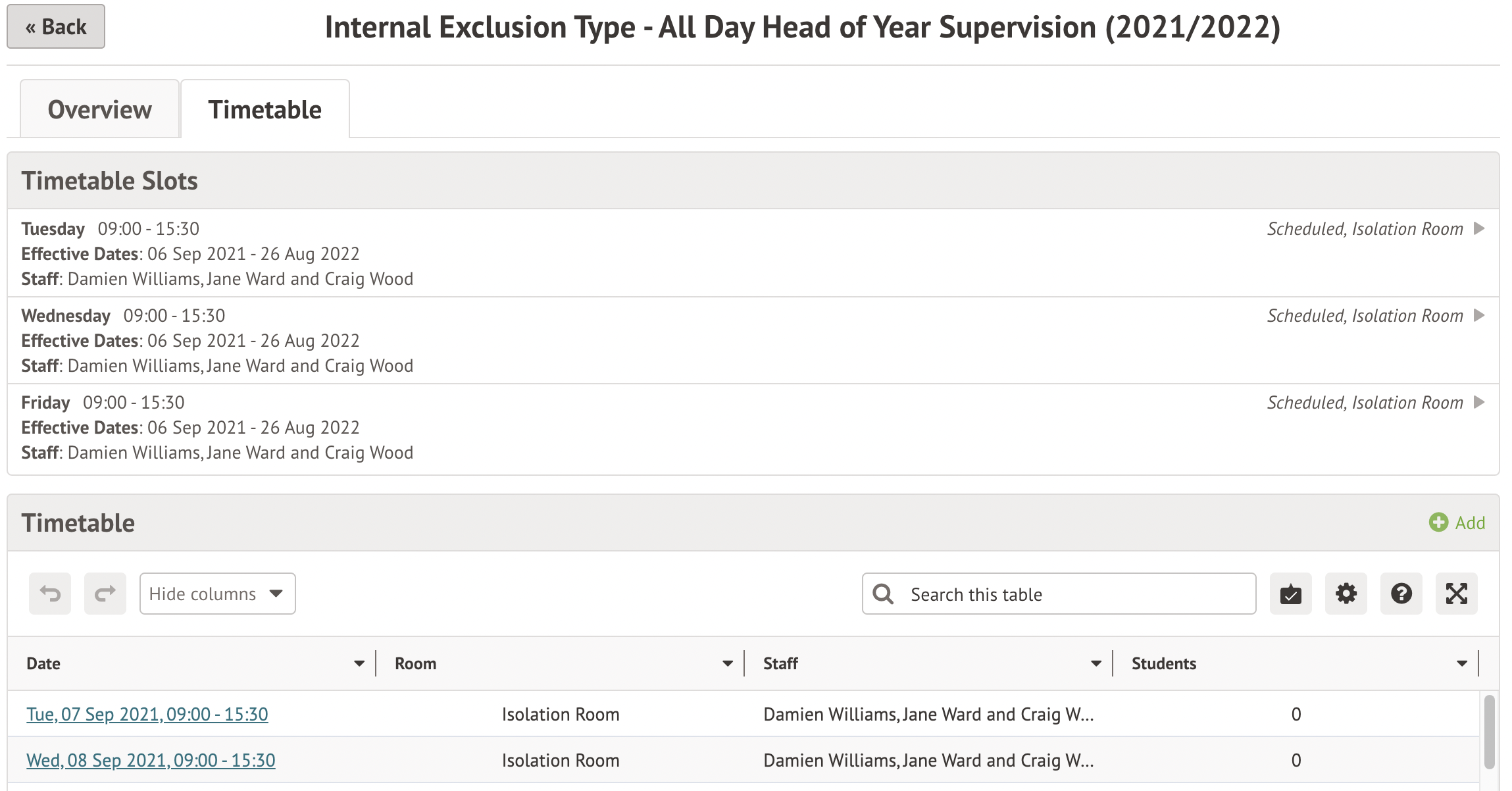1512x791 pixels.
Task: Click the undo arrow icon
Action: pyautogui.click(x=50, y=594)
